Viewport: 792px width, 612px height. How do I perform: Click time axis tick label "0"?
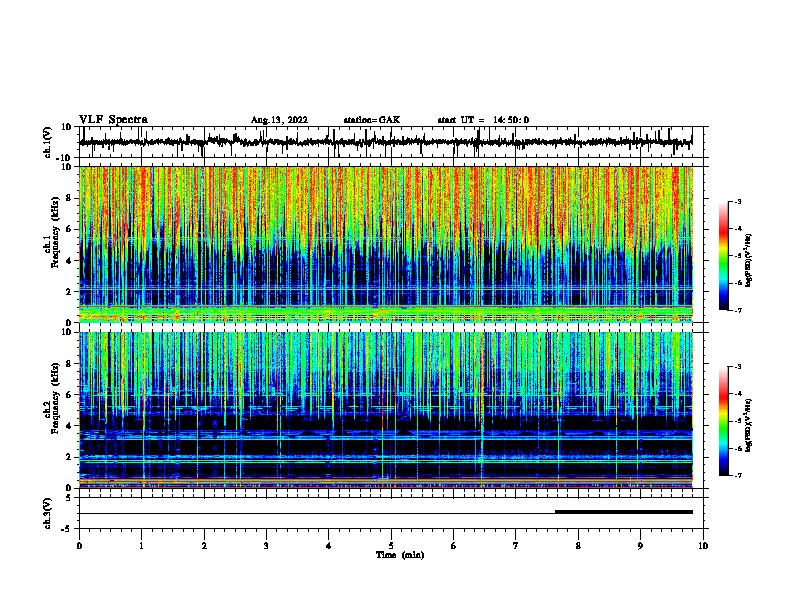(x=79, y=546)
